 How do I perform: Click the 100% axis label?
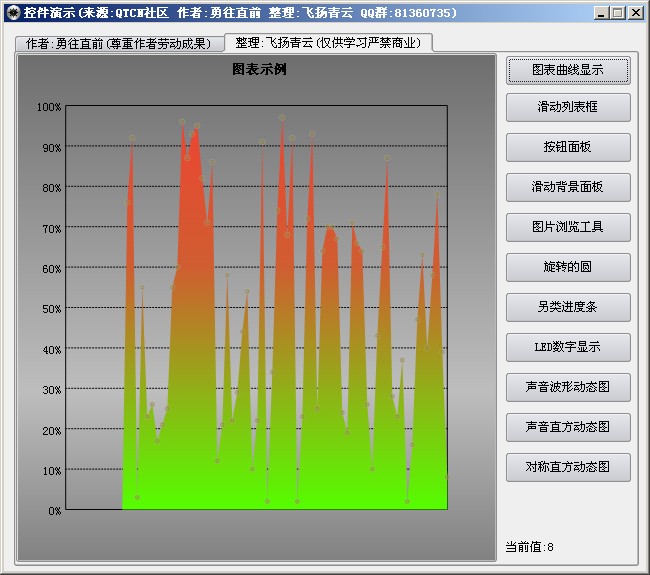pos(49,107)
